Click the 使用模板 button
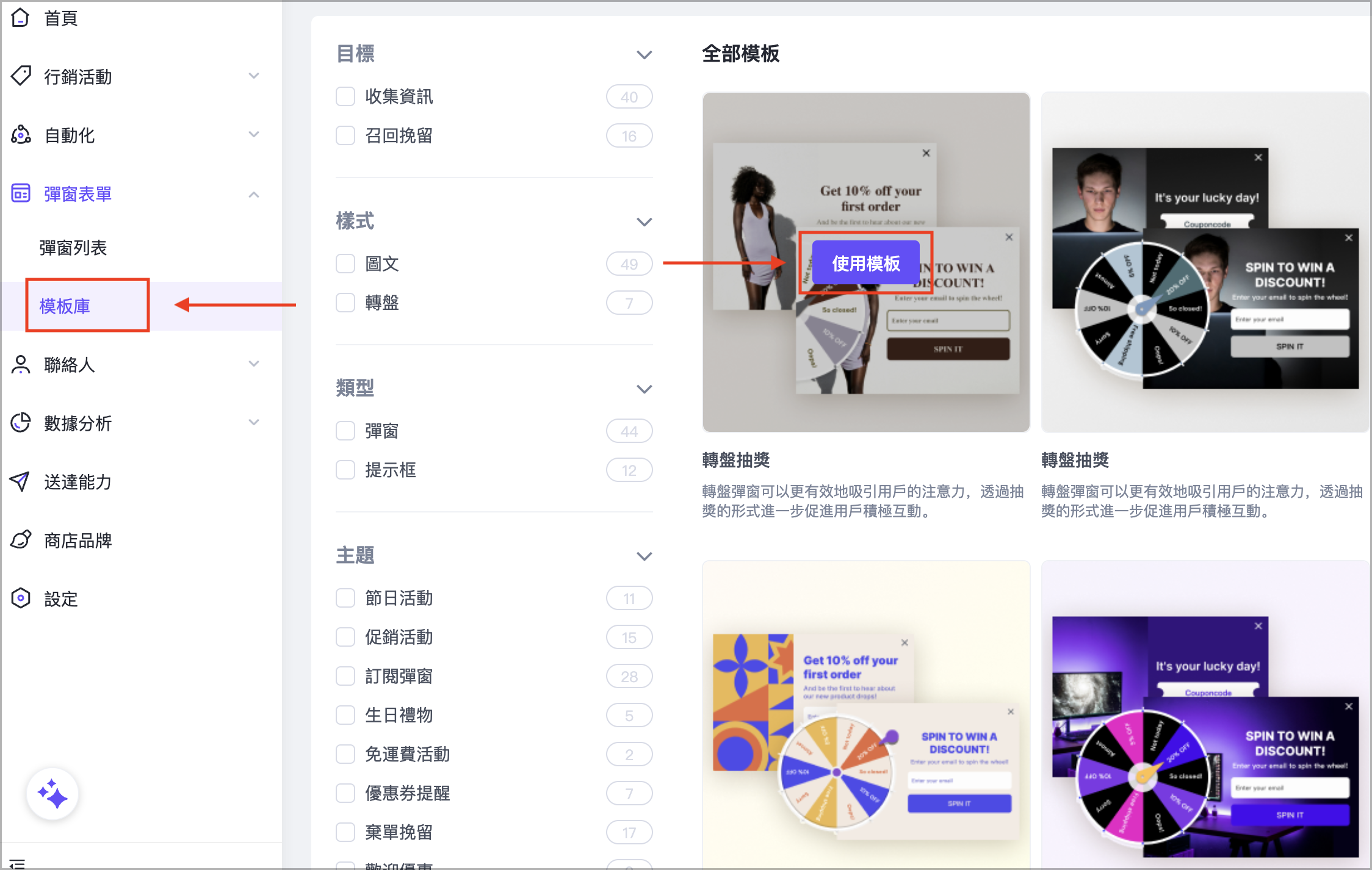Viewport: 1372px width, 870px height. click(x=865, y=264)
